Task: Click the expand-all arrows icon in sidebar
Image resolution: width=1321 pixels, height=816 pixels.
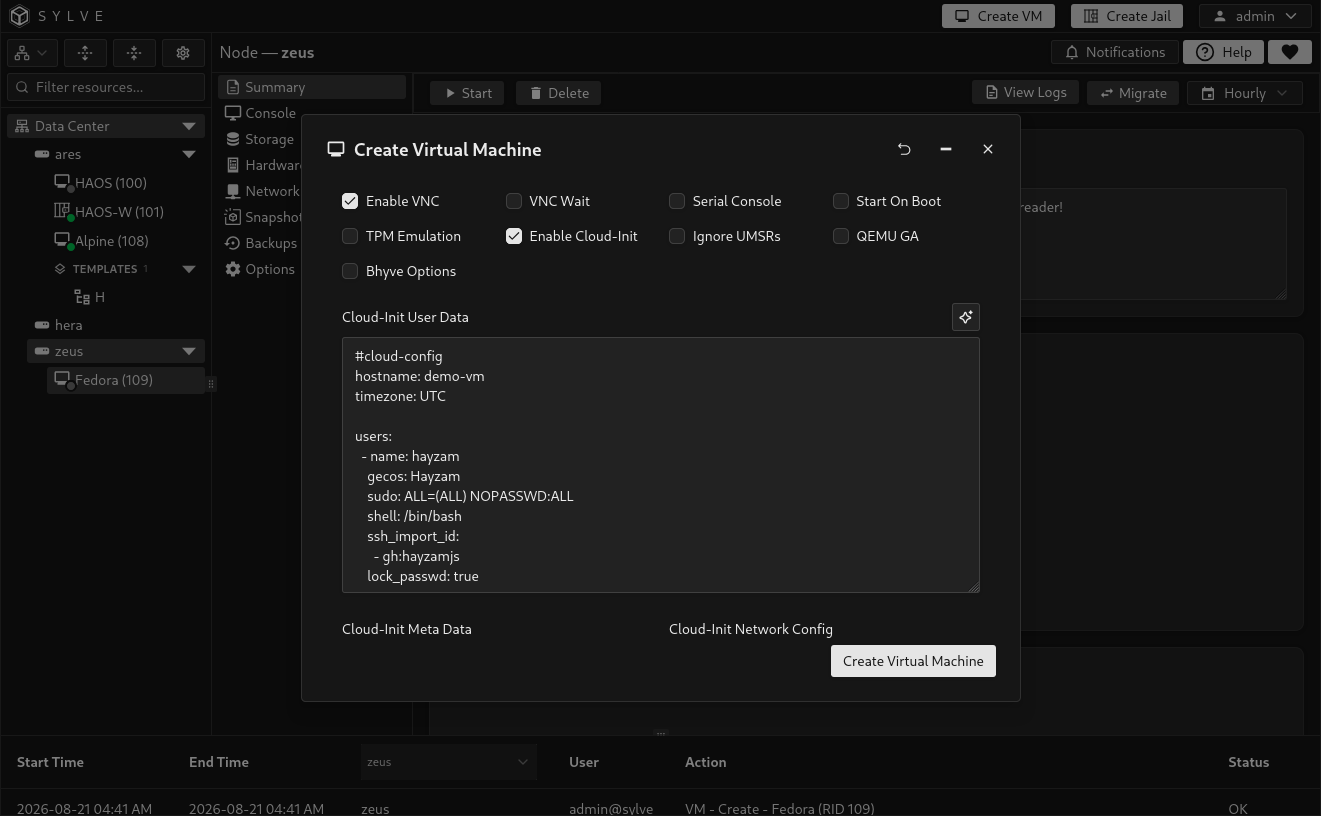Action: [85, 53]
